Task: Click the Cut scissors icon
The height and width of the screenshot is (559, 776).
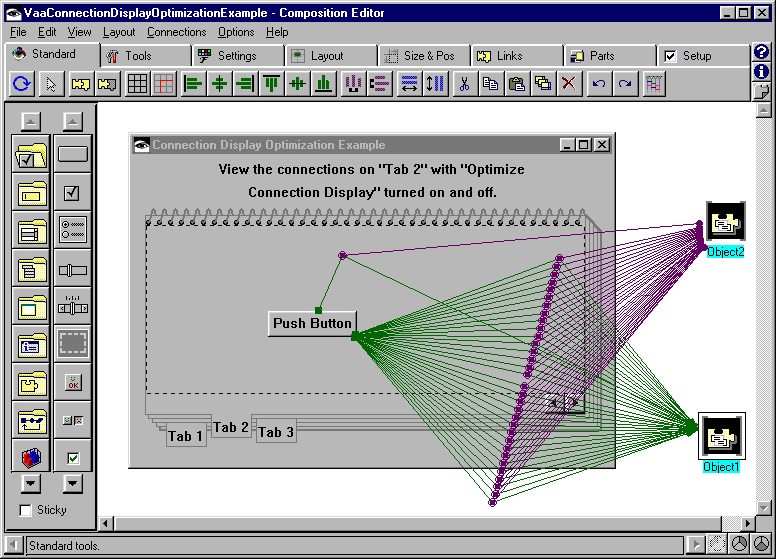Action: 463,84
